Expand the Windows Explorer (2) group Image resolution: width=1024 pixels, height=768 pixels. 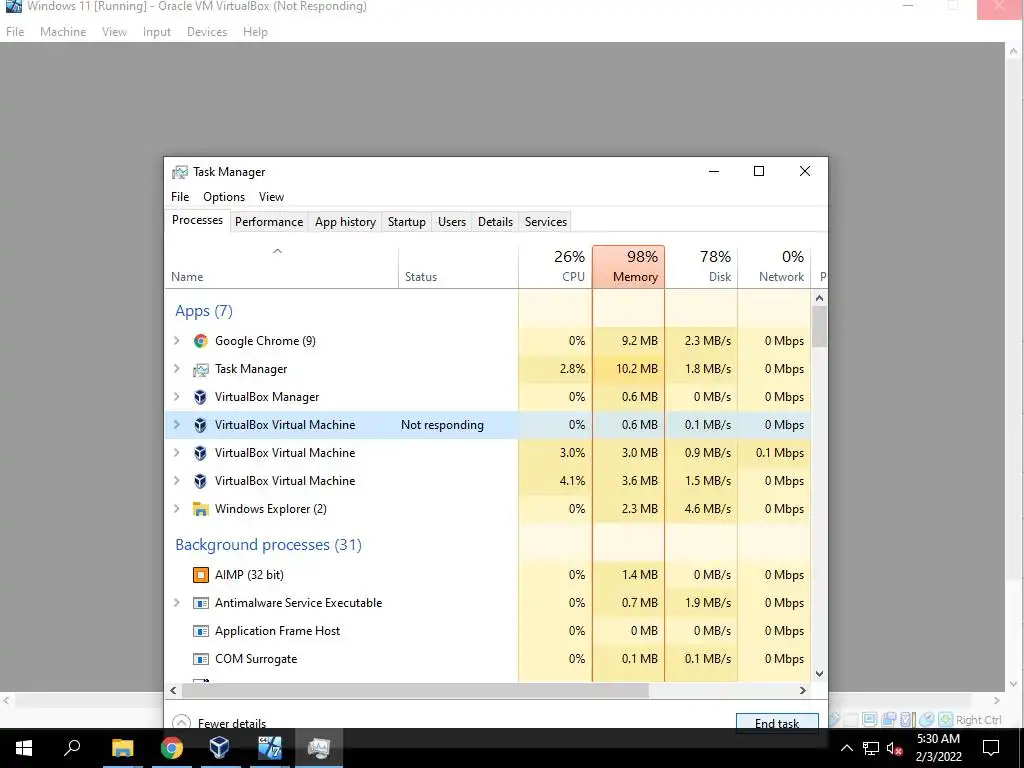pos(176,509)
